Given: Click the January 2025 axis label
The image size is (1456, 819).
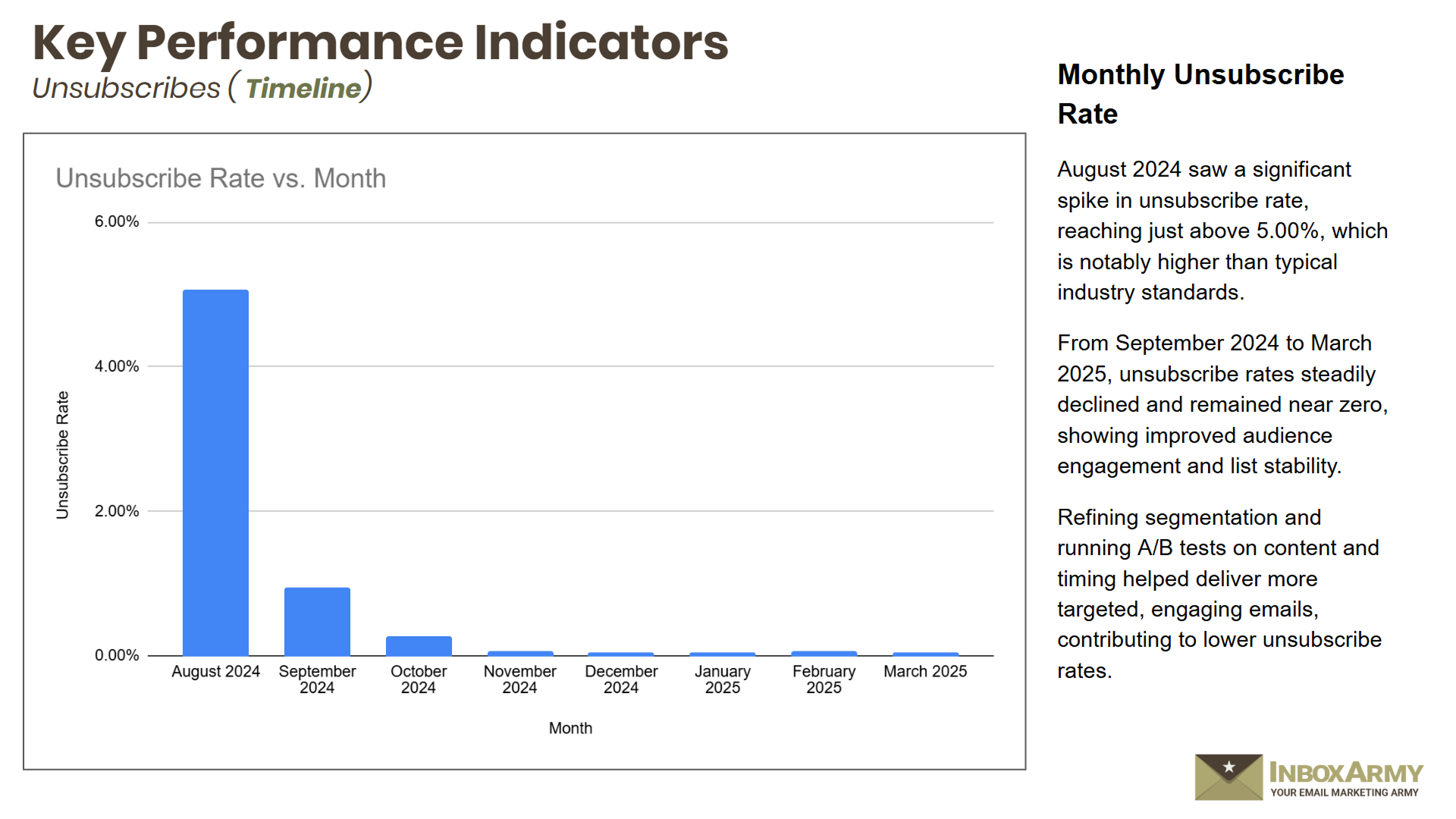Looking at the screenshot, I should 722,679.
